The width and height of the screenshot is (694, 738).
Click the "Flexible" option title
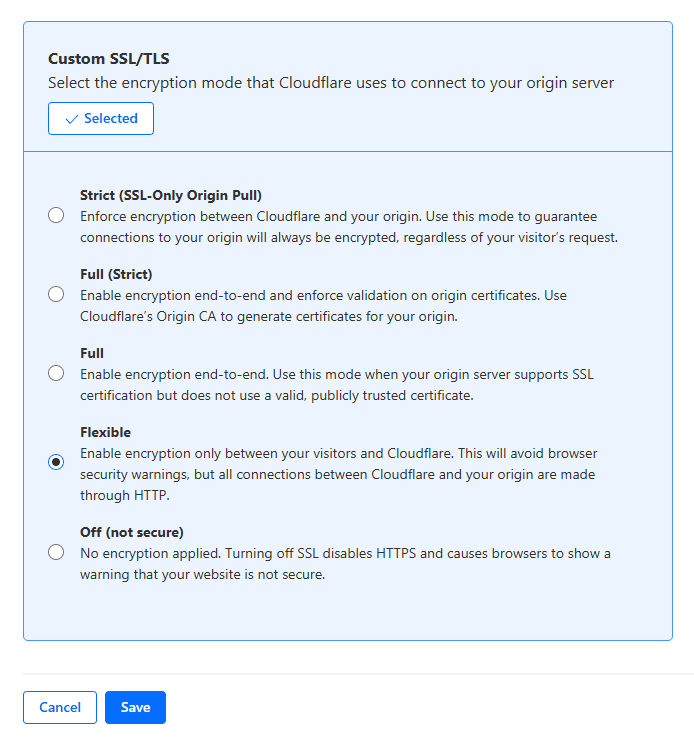point(105,432)
